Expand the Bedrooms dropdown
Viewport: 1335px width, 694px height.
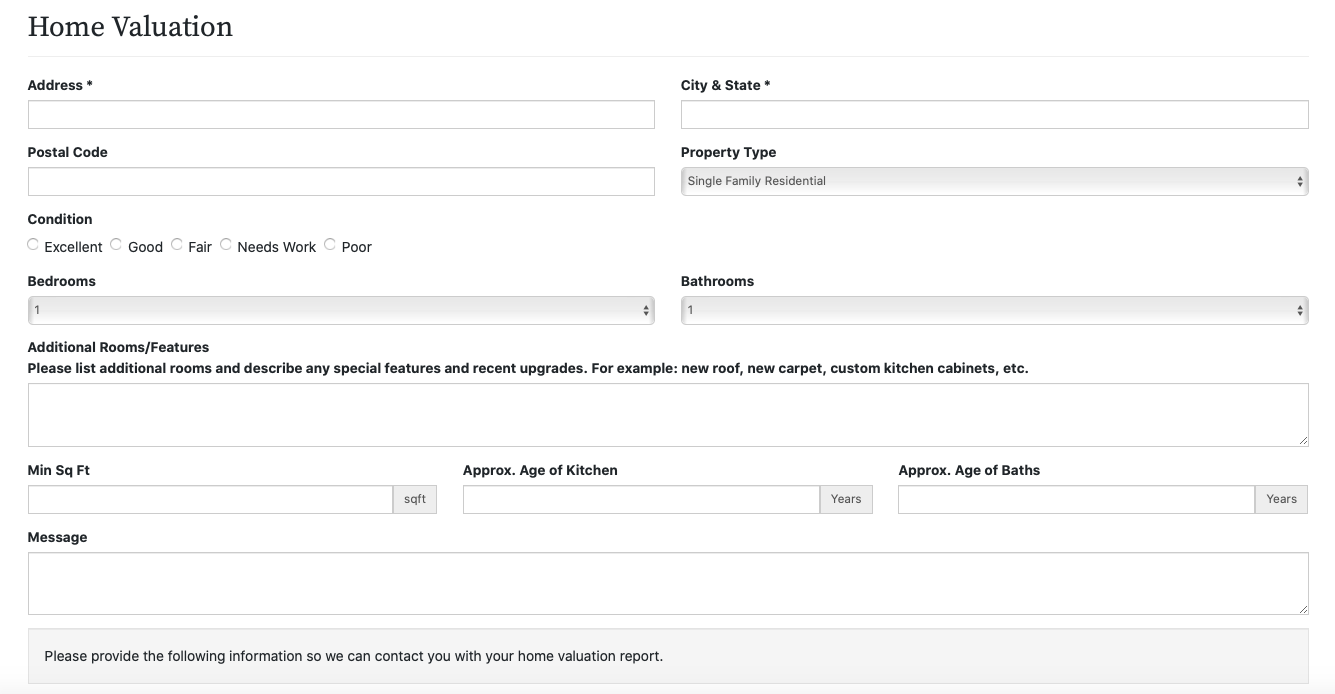(340, 310)
